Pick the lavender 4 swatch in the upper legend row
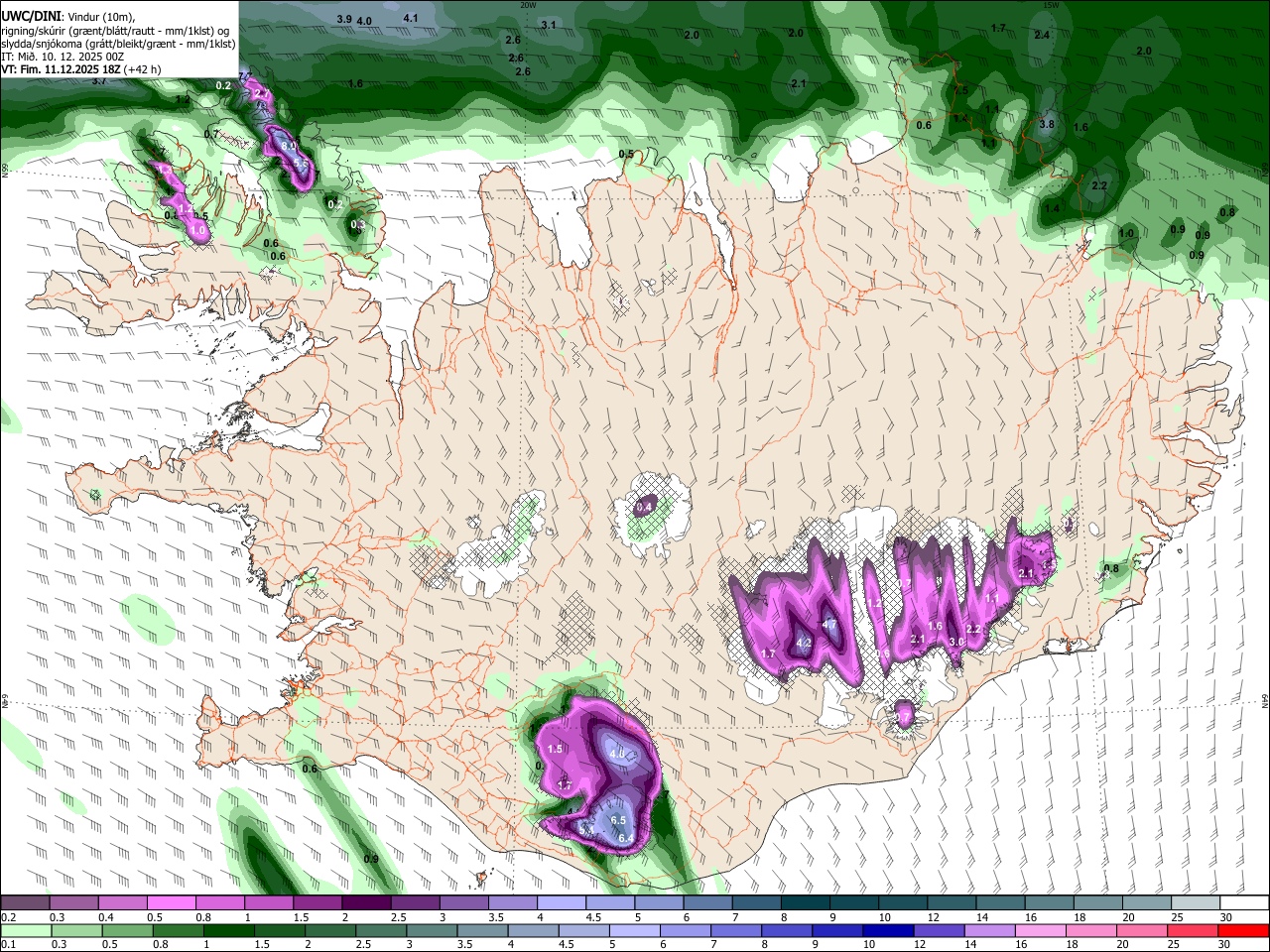The width and height of the screenshot is (1270, 952). [561, 902]
